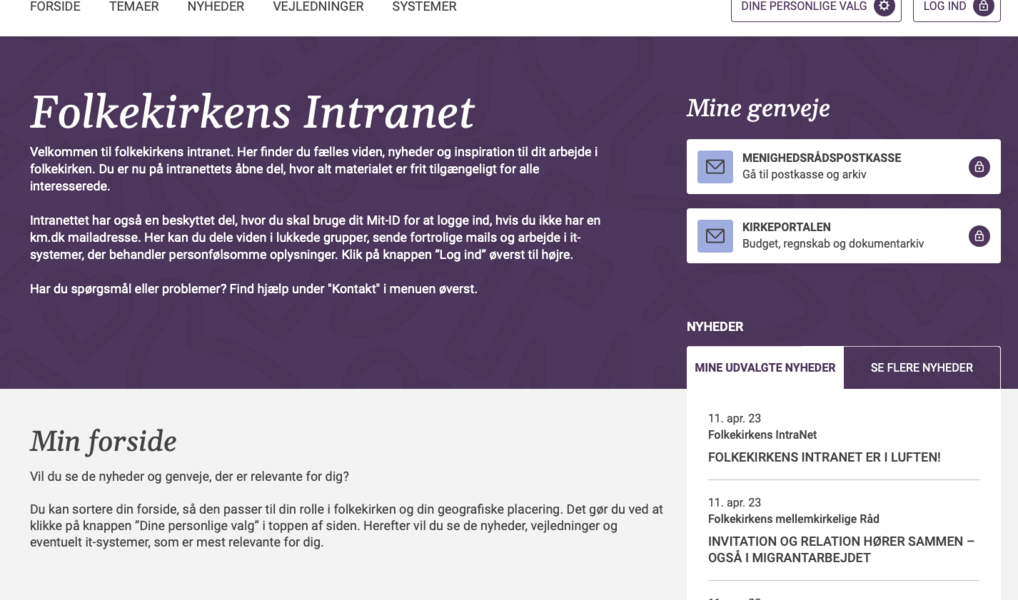Go to Nyheder in the top navigation
This screenshot has height=600, width=1018.
(216, 7)
